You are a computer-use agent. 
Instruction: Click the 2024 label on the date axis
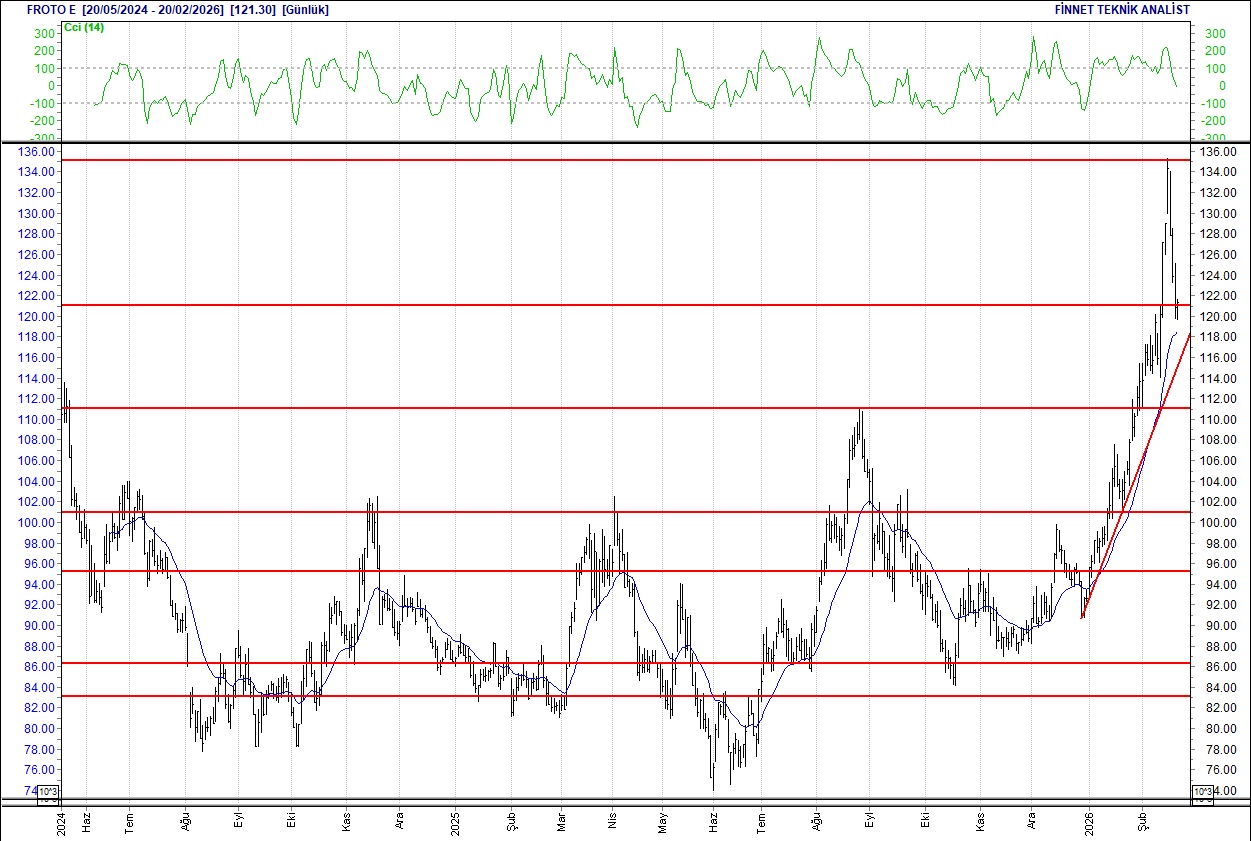coord(62,822)
